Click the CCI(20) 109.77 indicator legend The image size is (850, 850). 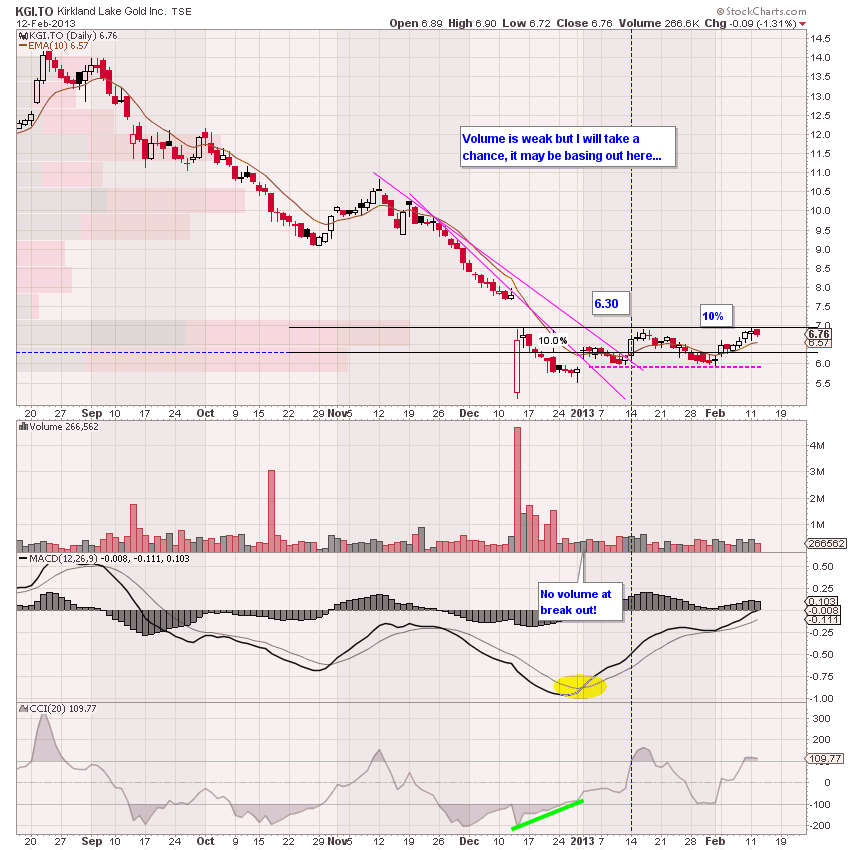62,709
